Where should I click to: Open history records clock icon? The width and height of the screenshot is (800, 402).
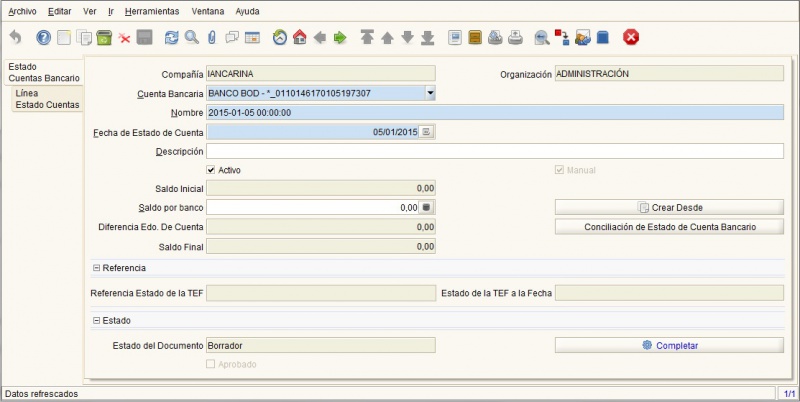280,37
